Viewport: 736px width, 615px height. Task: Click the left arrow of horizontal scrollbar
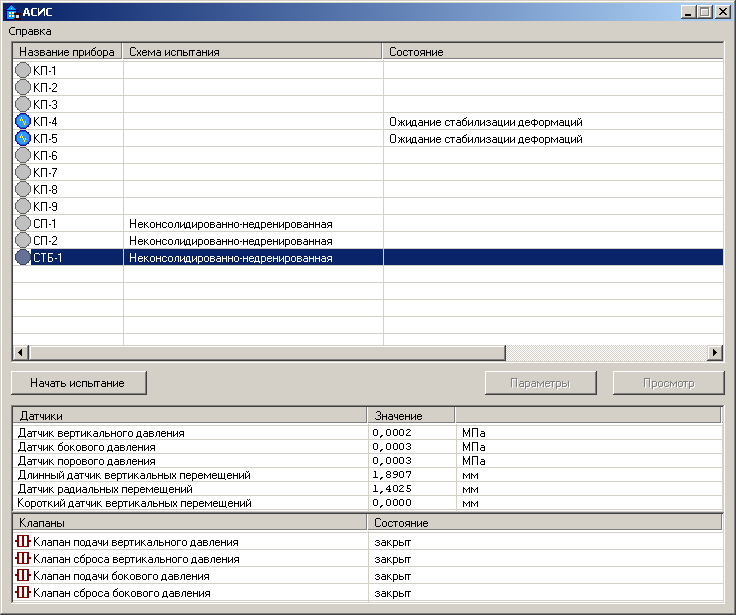tap(21, 352)
